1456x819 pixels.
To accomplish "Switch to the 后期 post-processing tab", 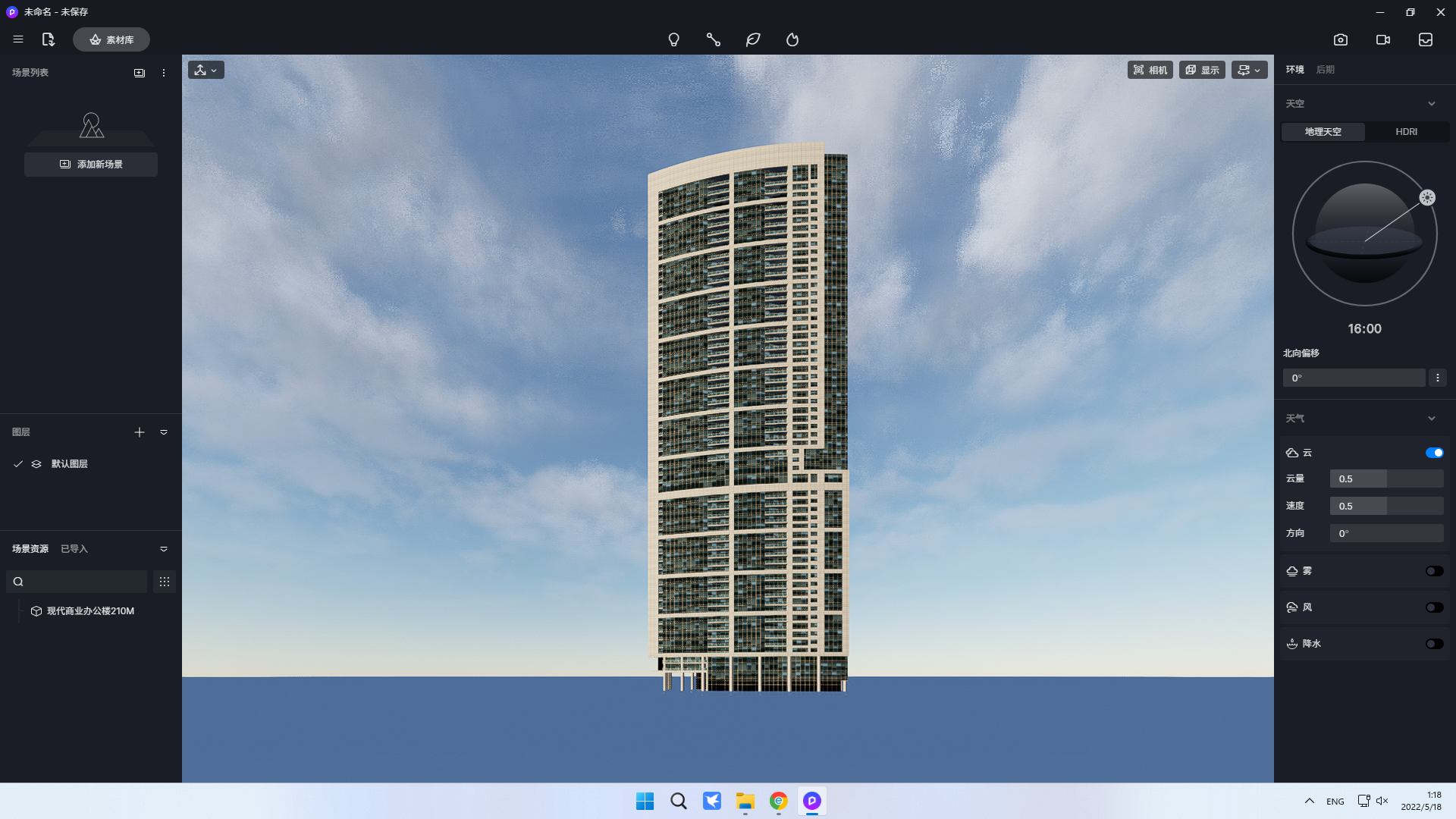I will coord(1325,70).
